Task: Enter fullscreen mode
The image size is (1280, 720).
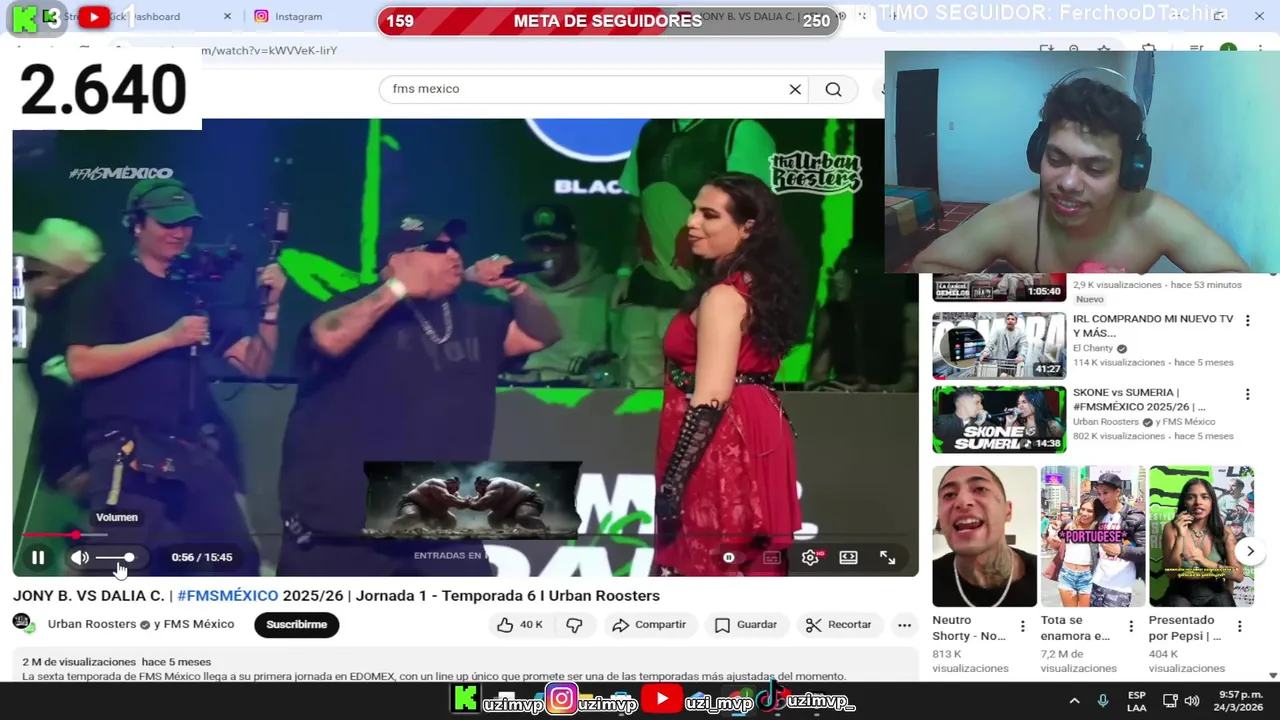Action: pyautogui.click(x=887, y=558)
